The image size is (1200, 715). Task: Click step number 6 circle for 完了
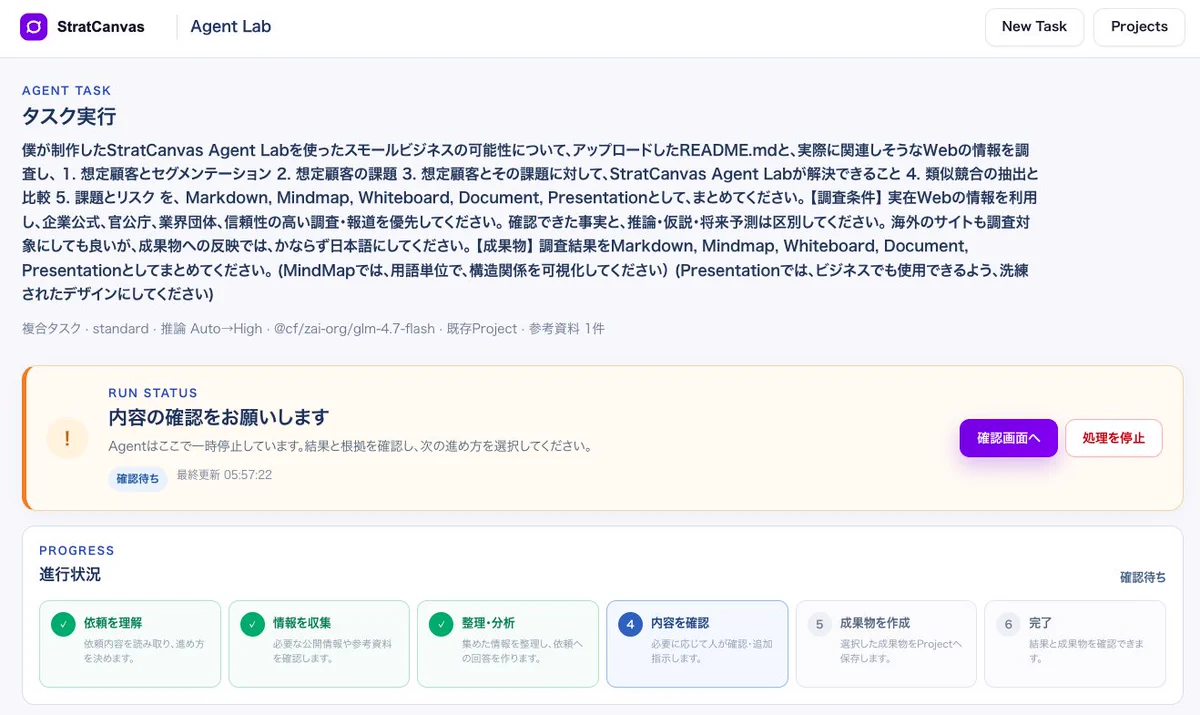(1008, 624)
